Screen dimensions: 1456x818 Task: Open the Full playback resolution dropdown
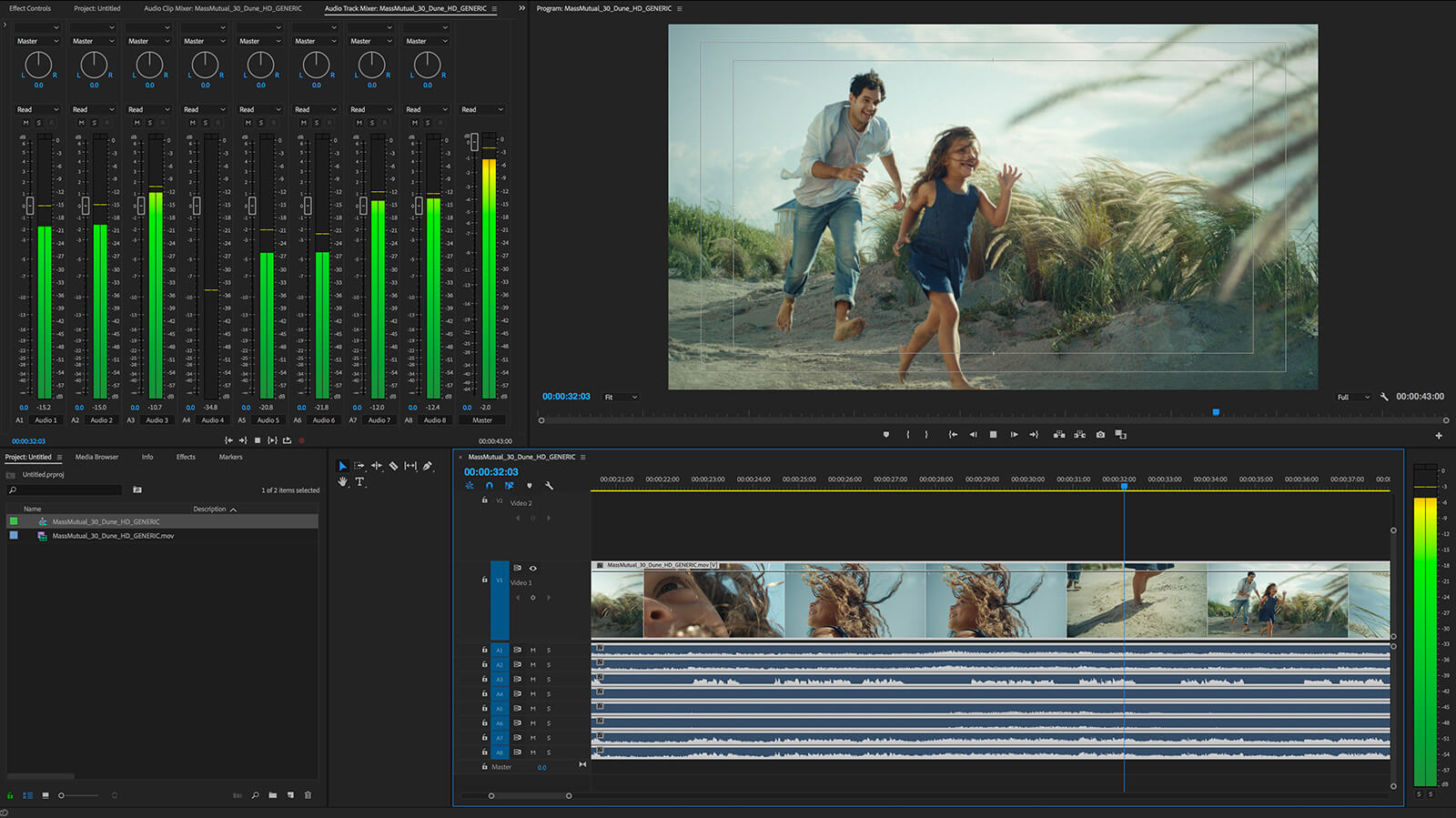pos(1352,397)
